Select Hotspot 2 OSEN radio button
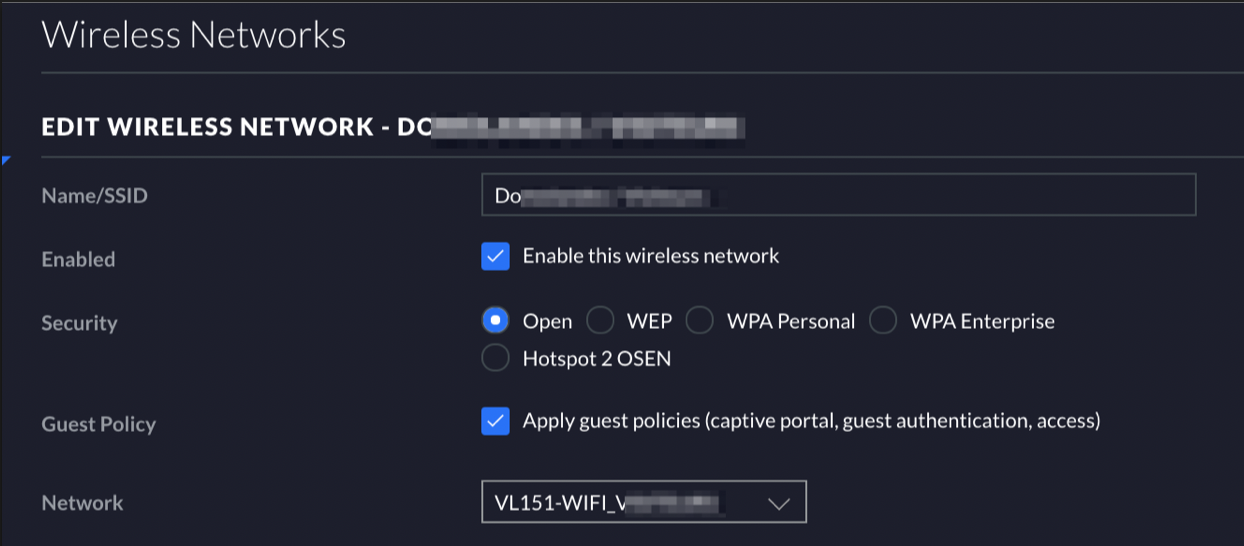The height and width of the screenshot is (546, 1244). pos(495,358)
